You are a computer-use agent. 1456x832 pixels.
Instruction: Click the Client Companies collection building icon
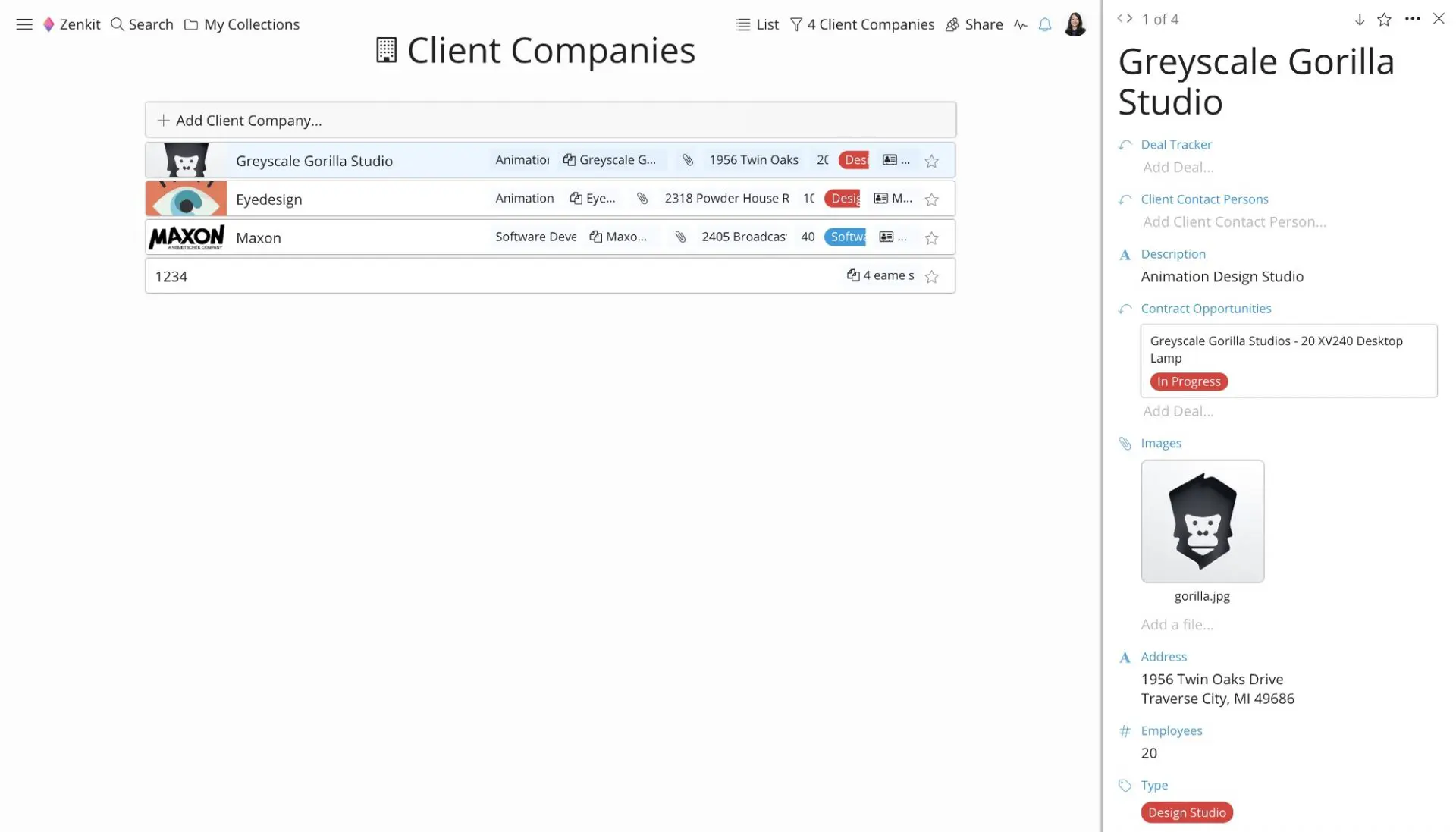pos(386,50)
